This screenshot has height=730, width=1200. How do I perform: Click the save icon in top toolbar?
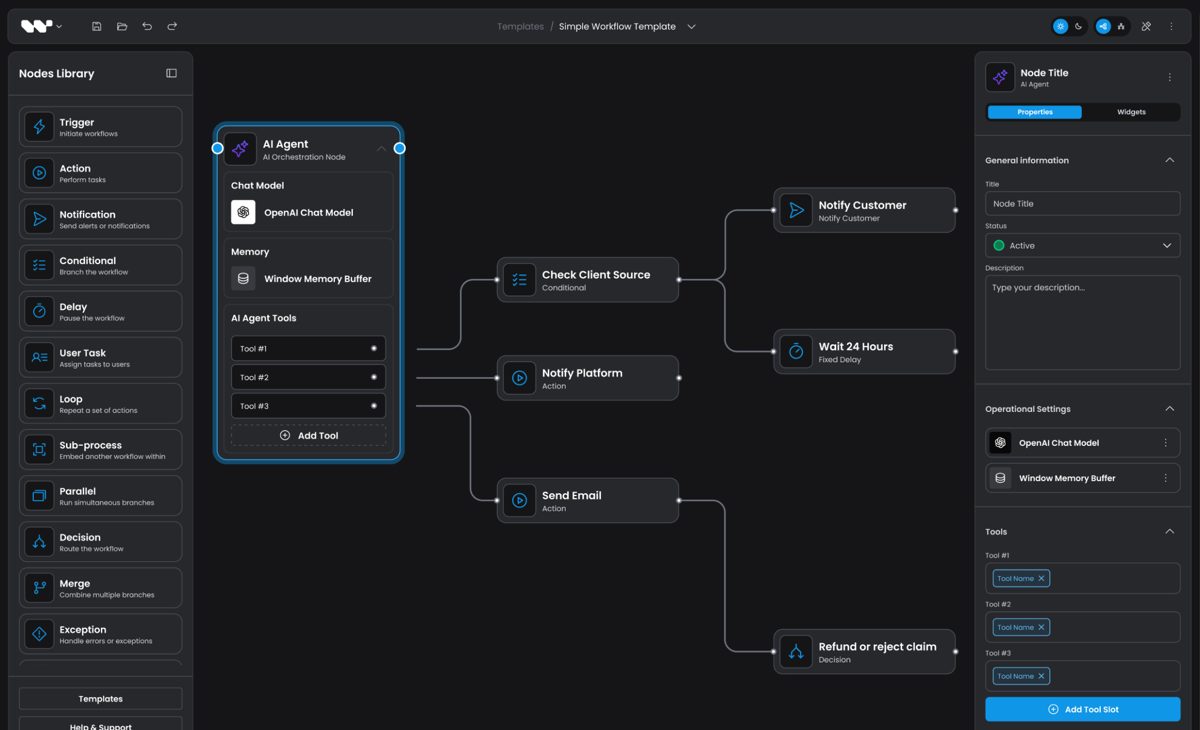tap(97, 26)
